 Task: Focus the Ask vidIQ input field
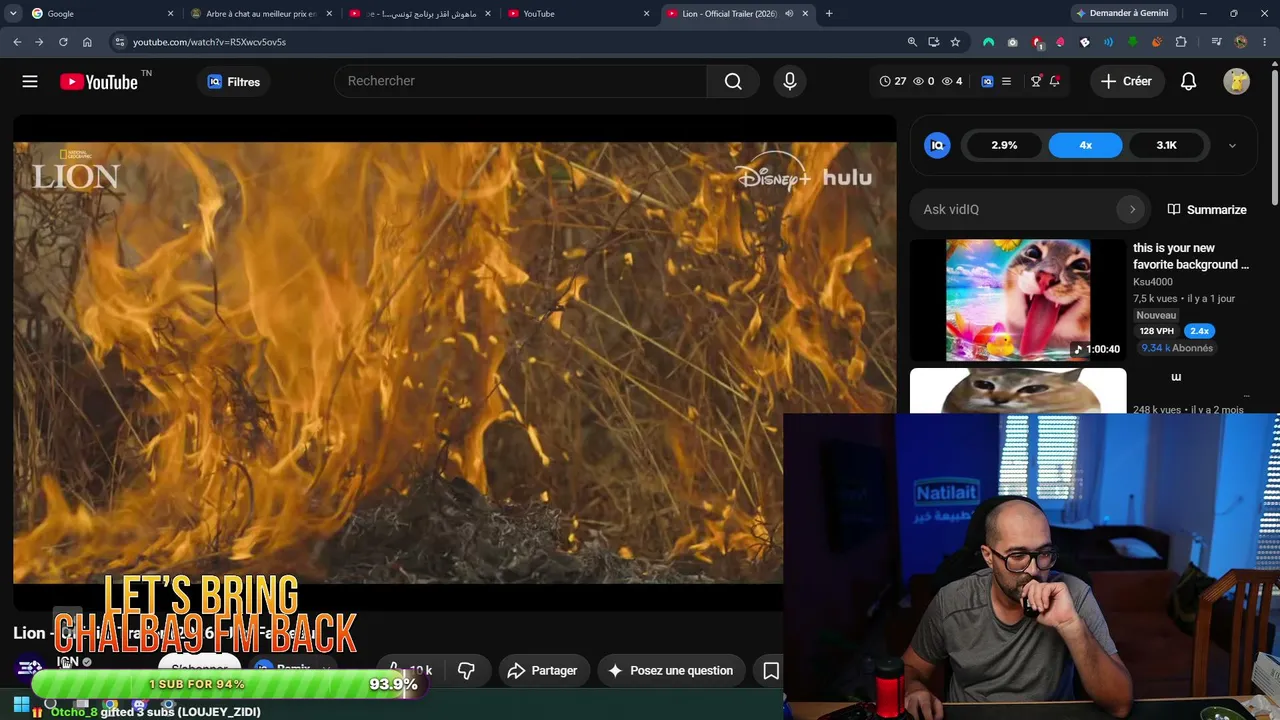click(1016, 209)
